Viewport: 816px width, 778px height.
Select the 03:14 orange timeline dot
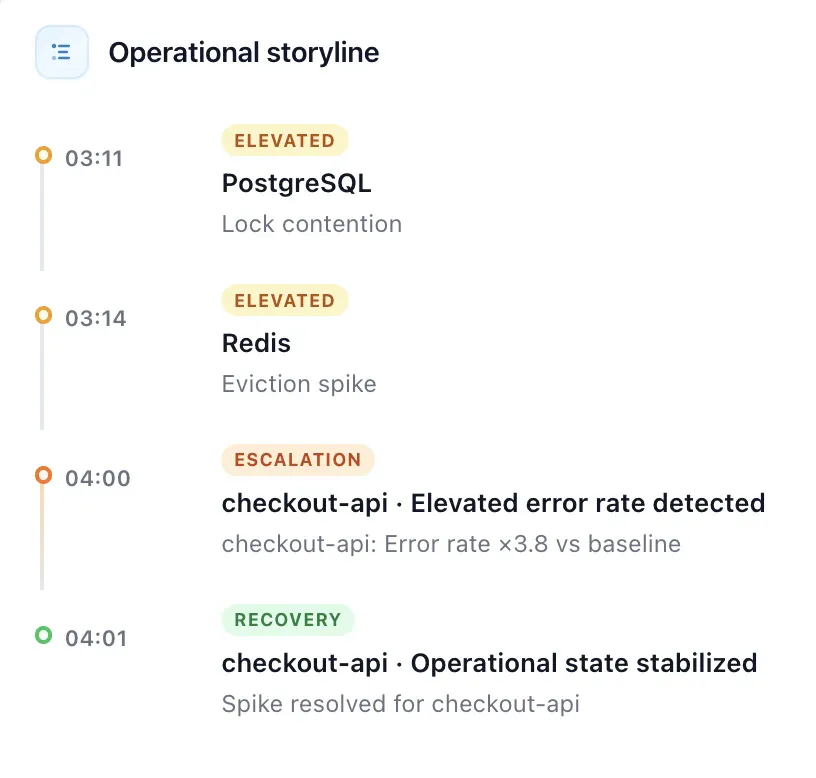[44, 315]
